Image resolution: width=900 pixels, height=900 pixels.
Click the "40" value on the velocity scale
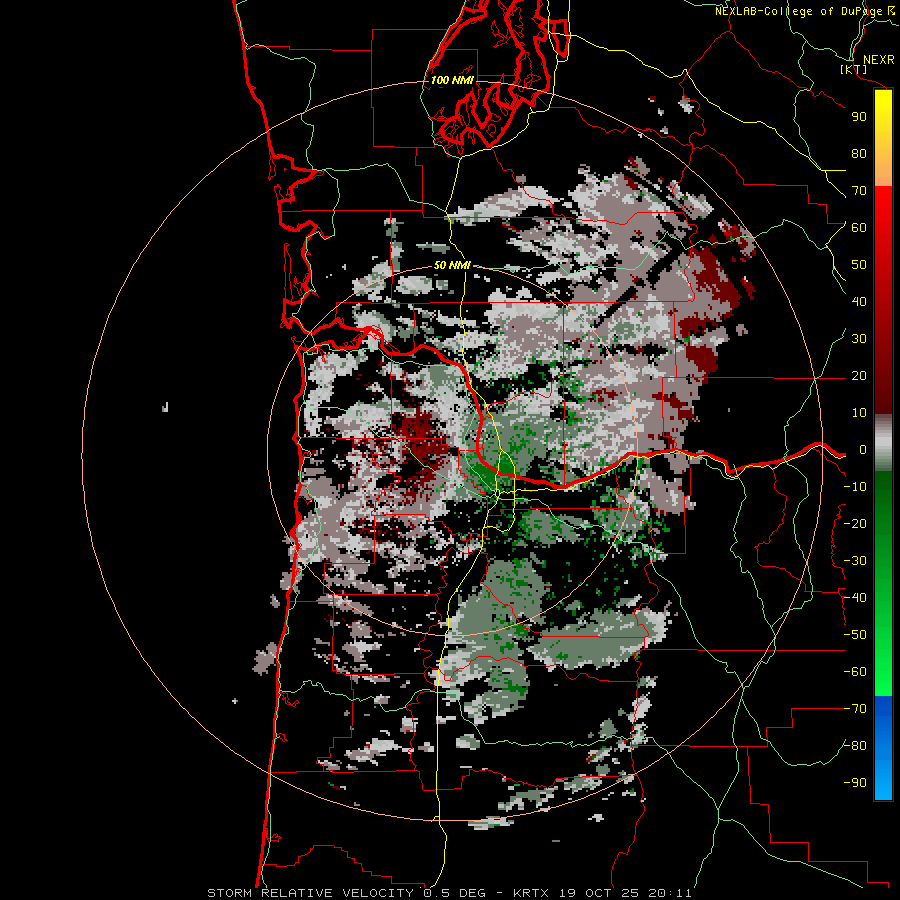click(x=859, y=301)
